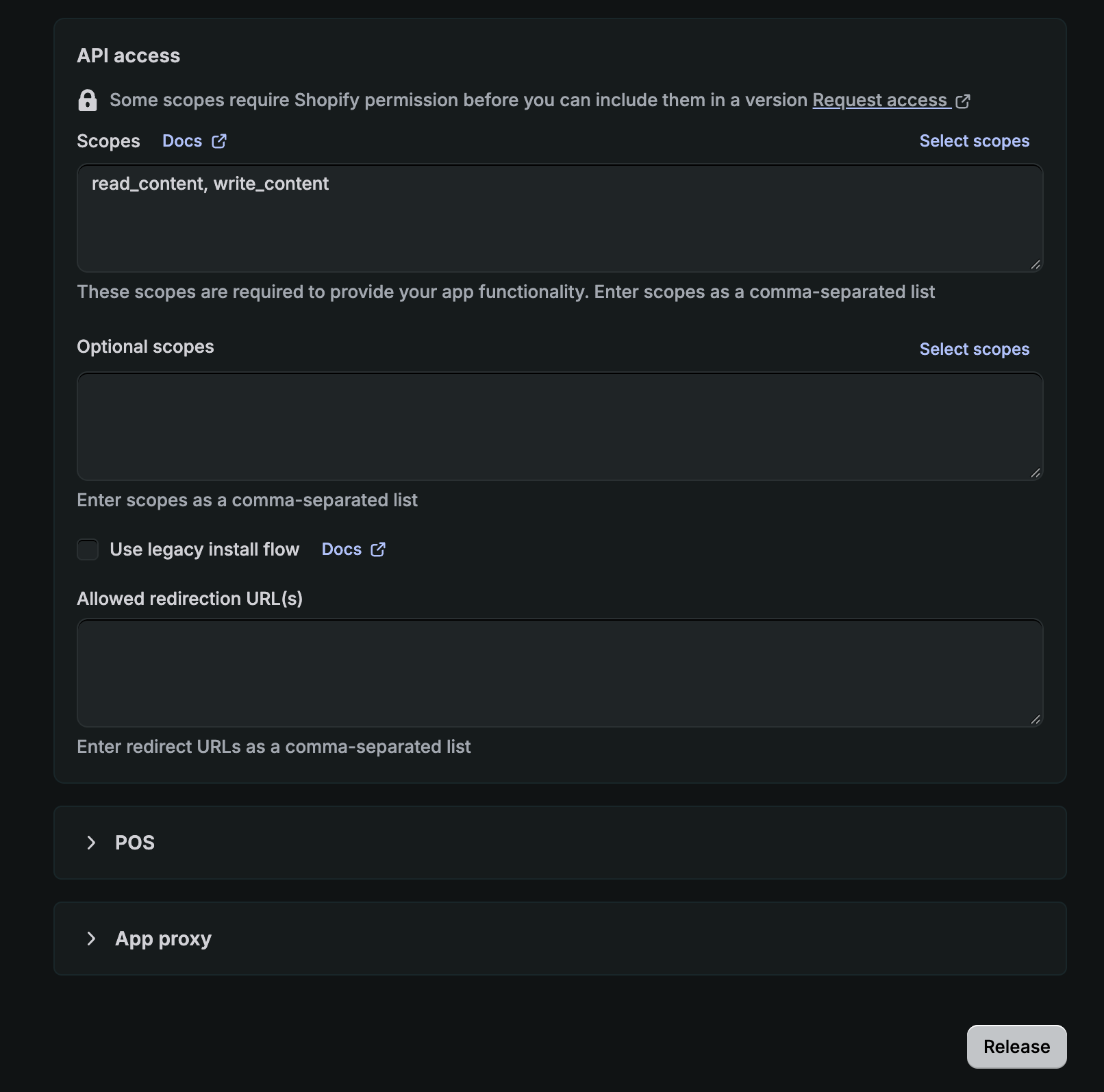Focus the Optional scopes text area

click(x=560, y=426)
